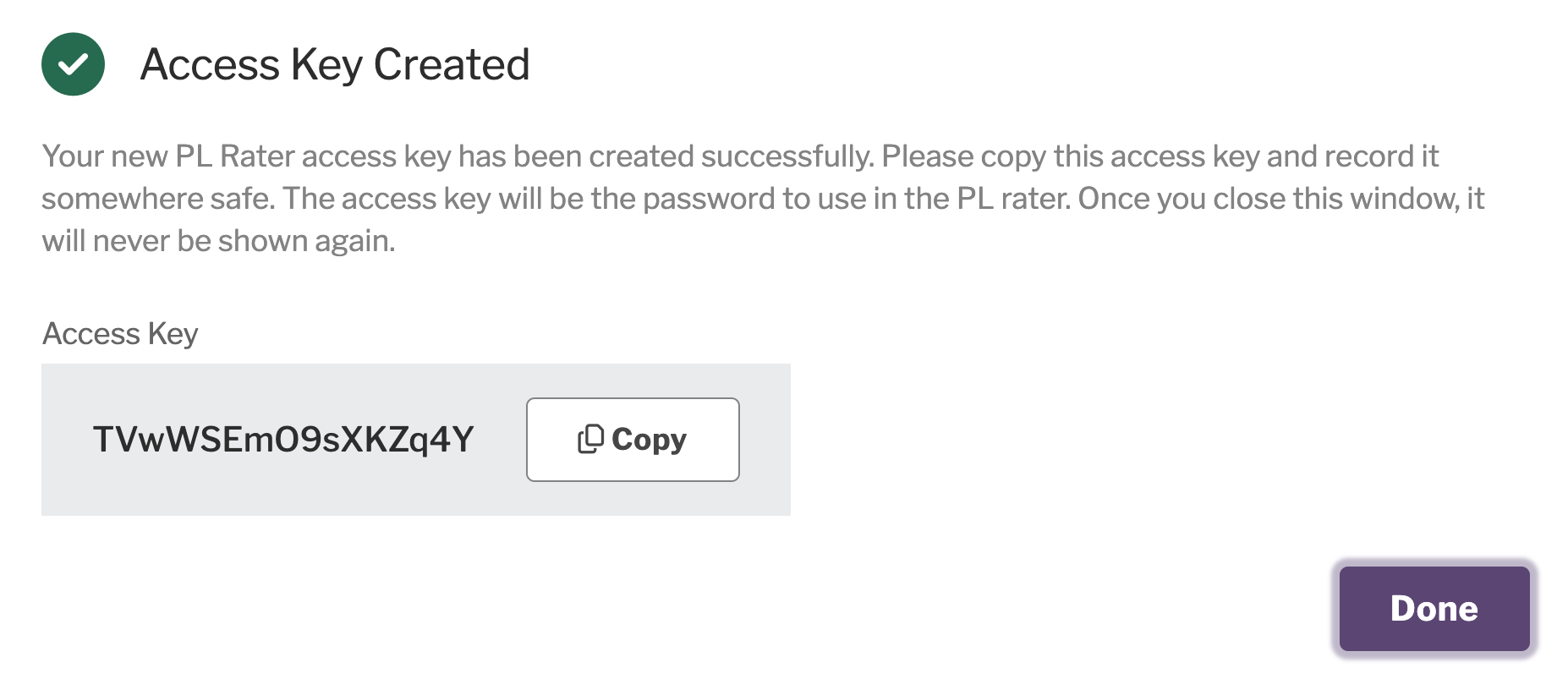Select the TVwWSEmO9sXKZq4Y access key text
This screenshot has height=690, width=1568.
(x=283, y=440)
